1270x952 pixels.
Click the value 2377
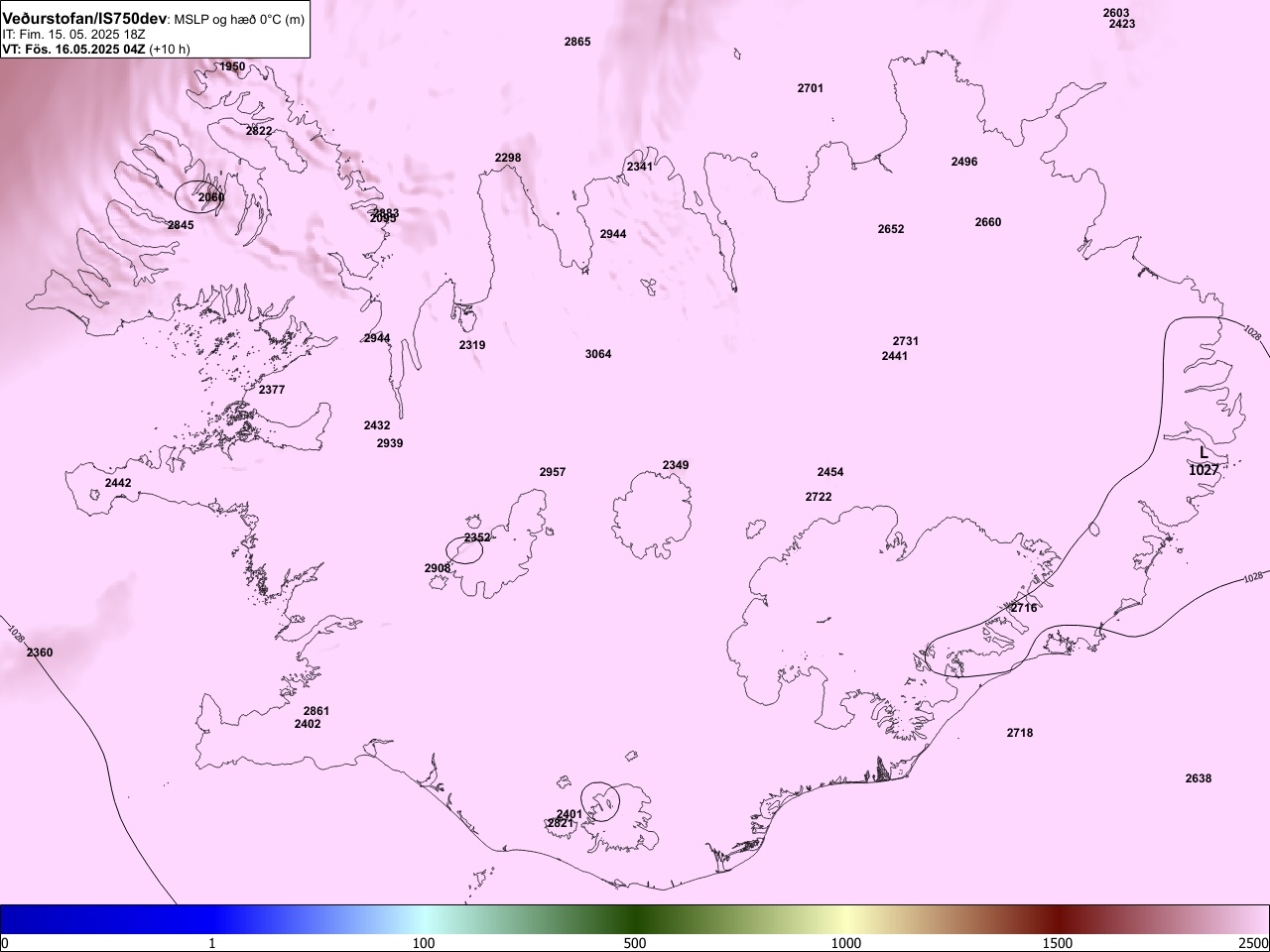click(272, 390)
